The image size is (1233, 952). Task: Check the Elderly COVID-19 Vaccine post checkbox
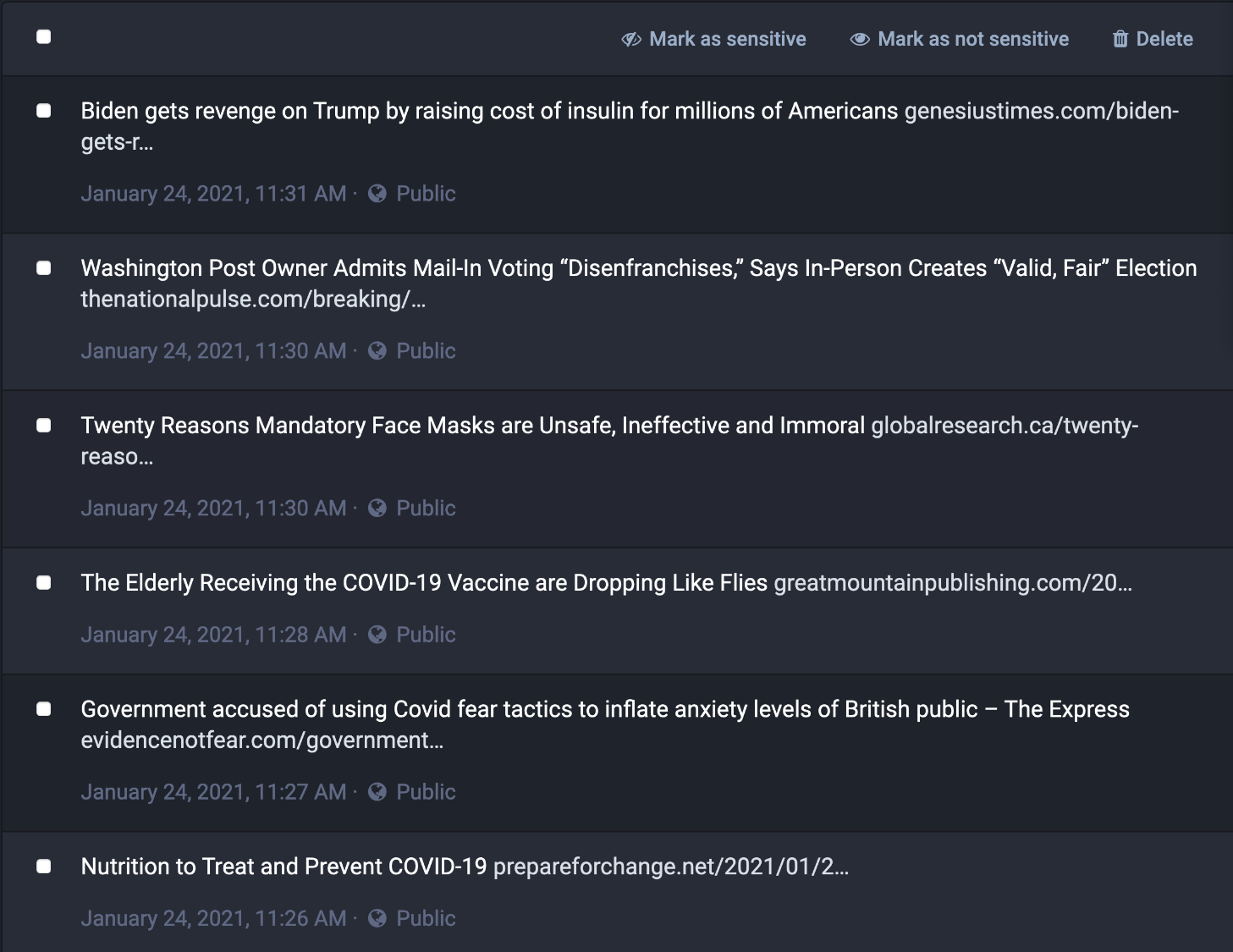coord(44,583)
